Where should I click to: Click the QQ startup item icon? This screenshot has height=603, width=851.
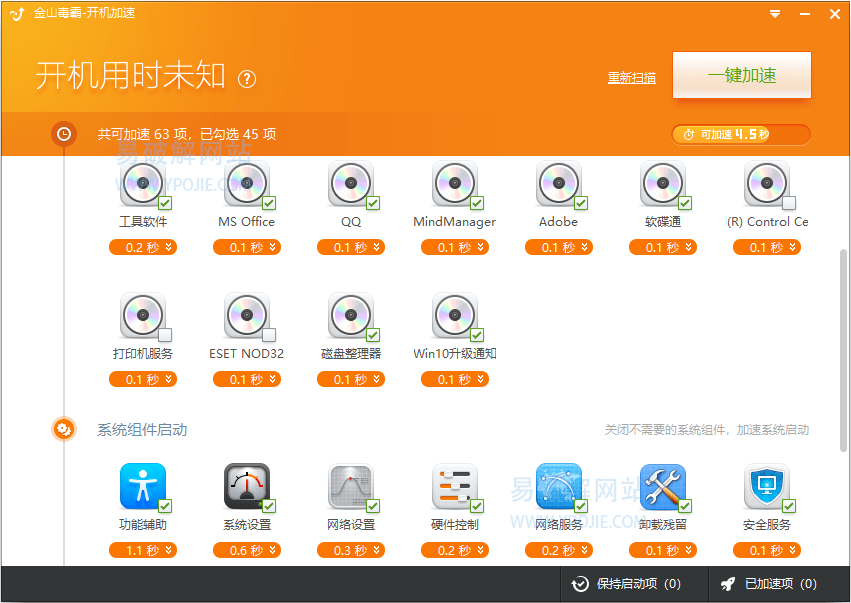tap(351, 183)
